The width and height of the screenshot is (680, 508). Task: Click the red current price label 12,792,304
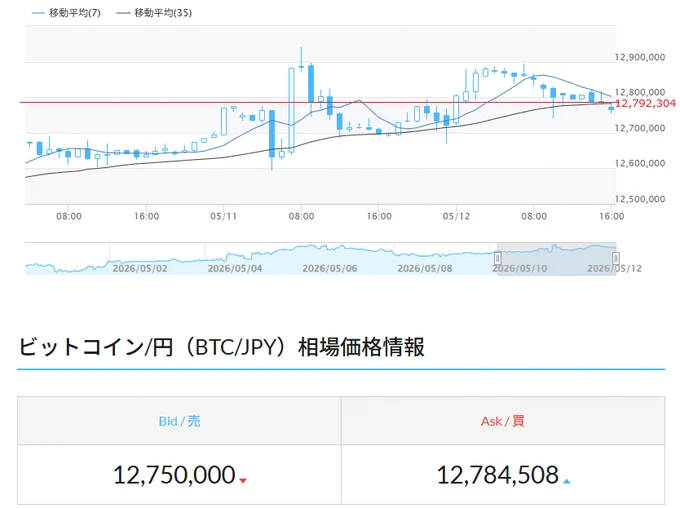point(645,103)
